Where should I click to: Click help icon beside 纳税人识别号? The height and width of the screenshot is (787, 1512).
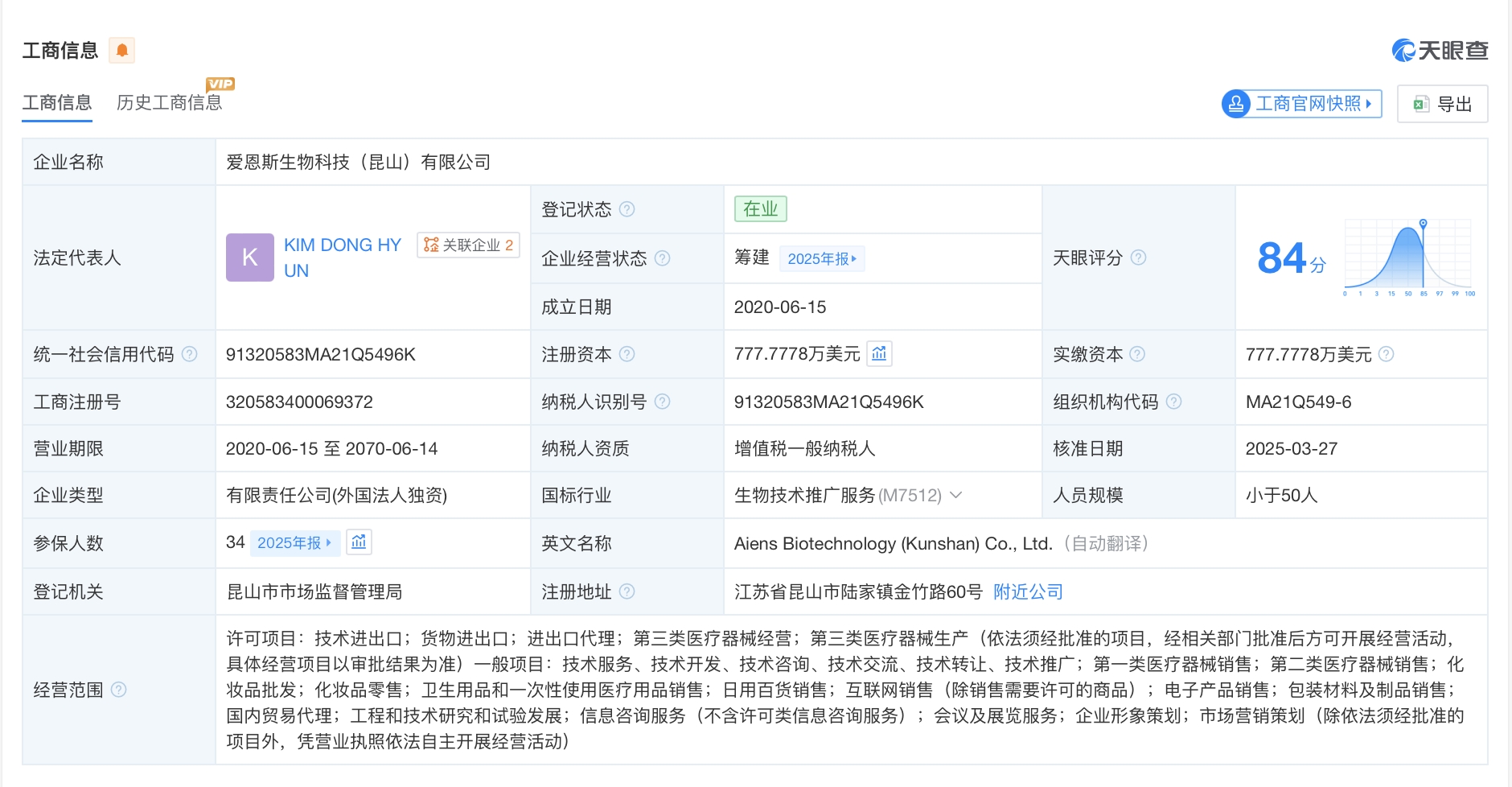point(663,402)
